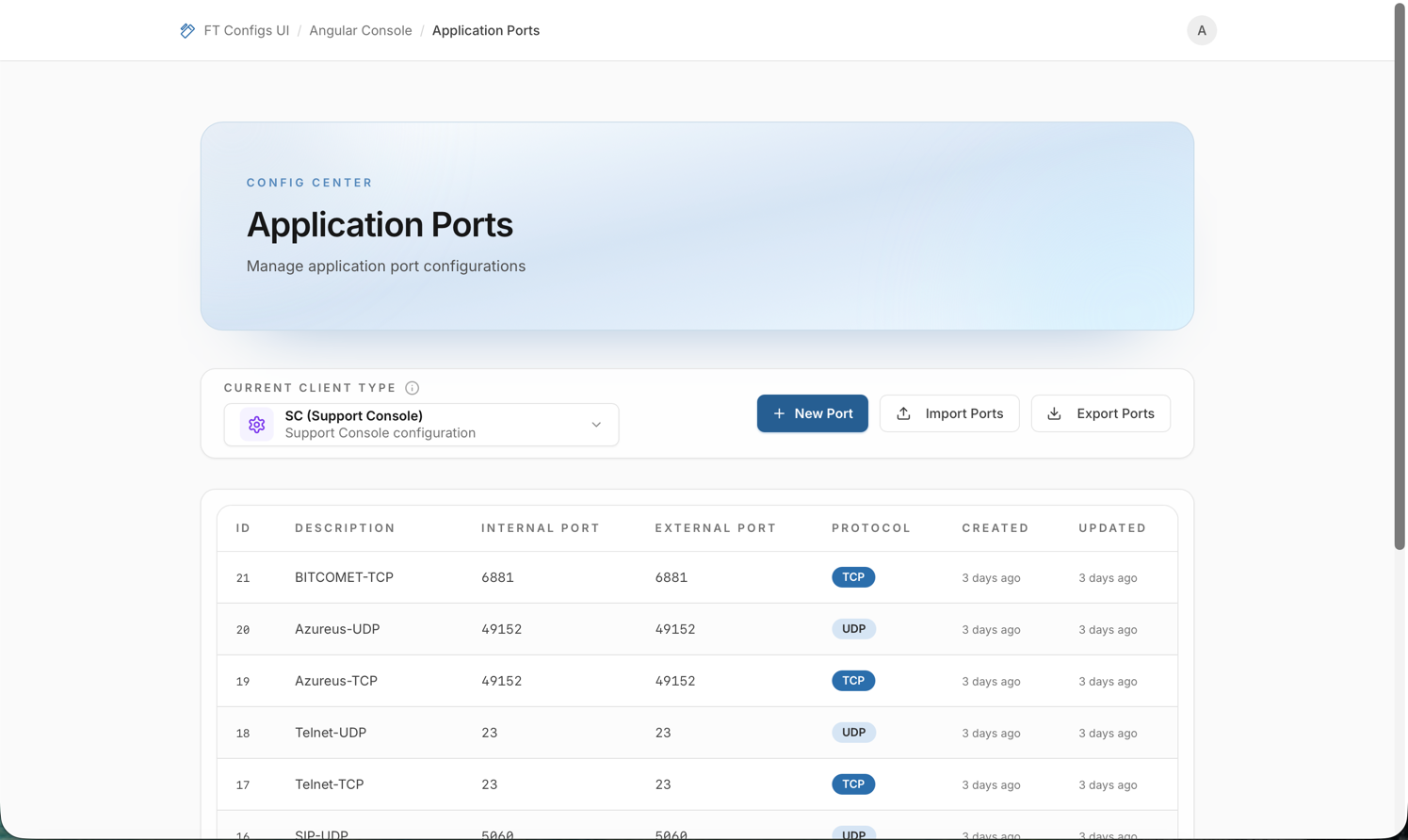Create a New Port
This screenshot has width=1408, height=840.
tap(812, 413)
